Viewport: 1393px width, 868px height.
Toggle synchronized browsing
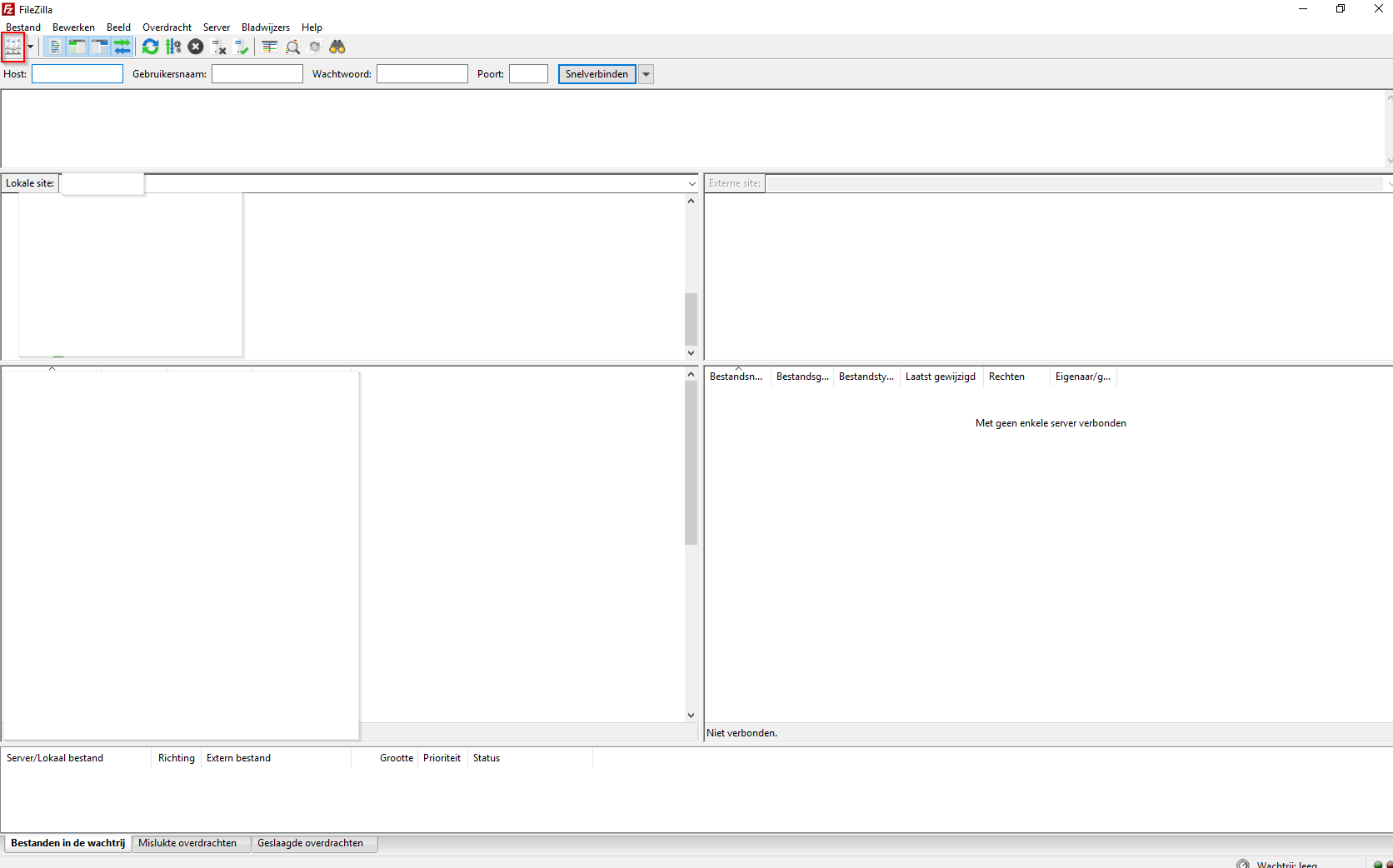[315, 47]
